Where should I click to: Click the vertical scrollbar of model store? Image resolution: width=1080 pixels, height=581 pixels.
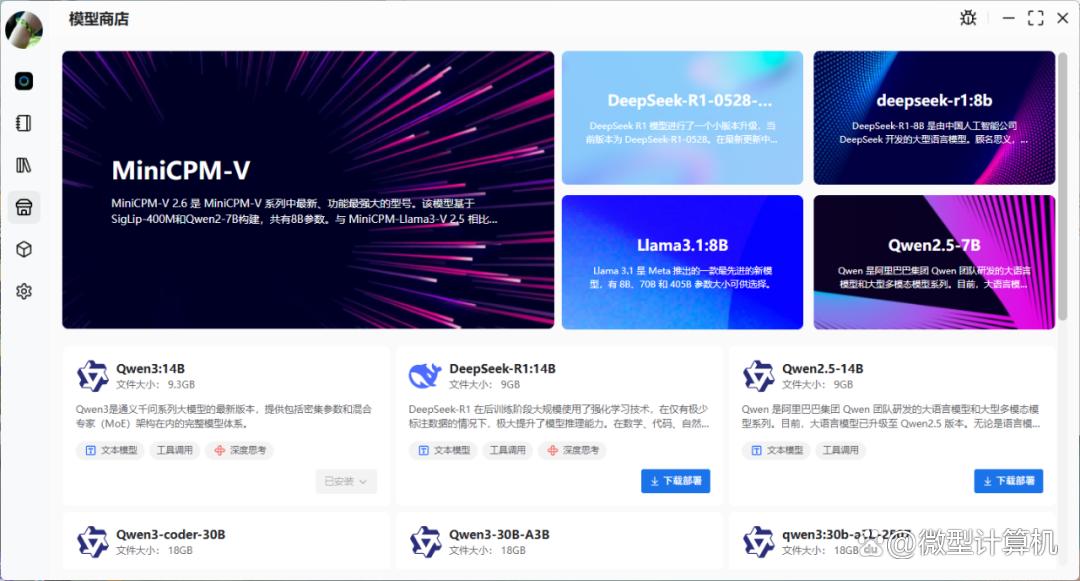click(x=1063, y=186)
